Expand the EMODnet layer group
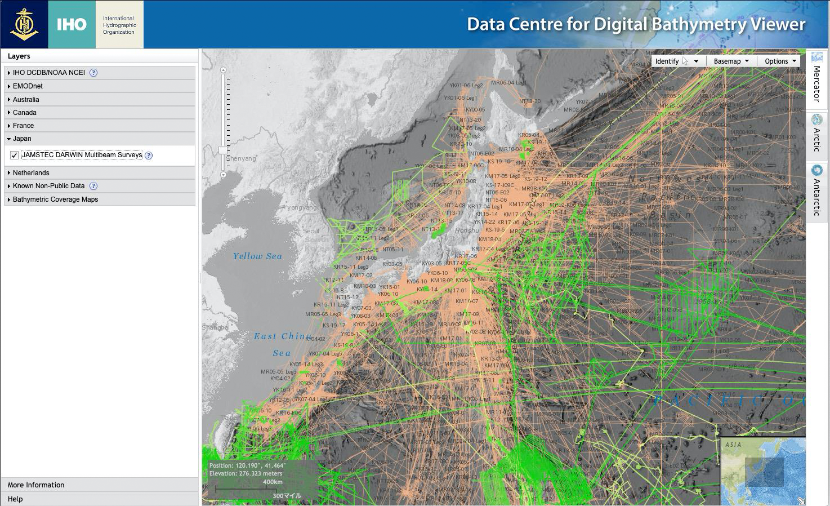Viewport: 830px width, 506px height. 100,86
